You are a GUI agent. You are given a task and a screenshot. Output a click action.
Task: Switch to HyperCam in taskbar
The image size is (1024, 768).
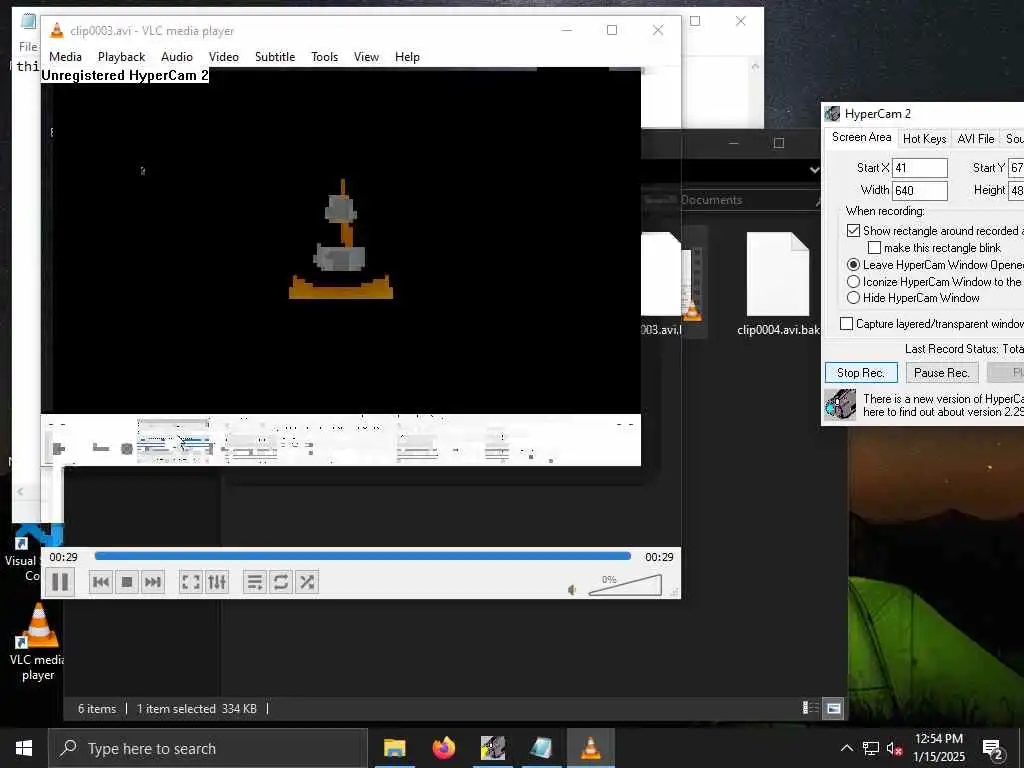click(492, 748)
